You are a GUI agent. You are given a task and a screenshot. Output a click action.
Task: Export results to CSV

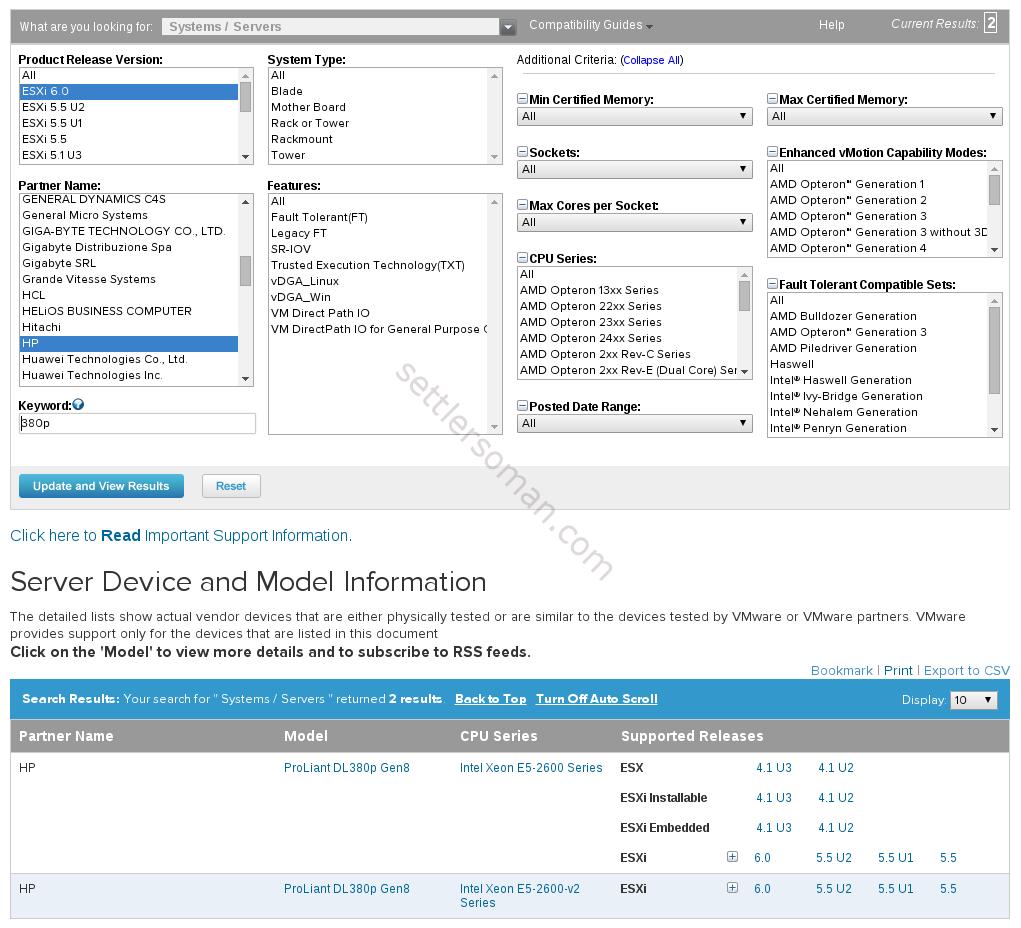[x=967, y=671]
